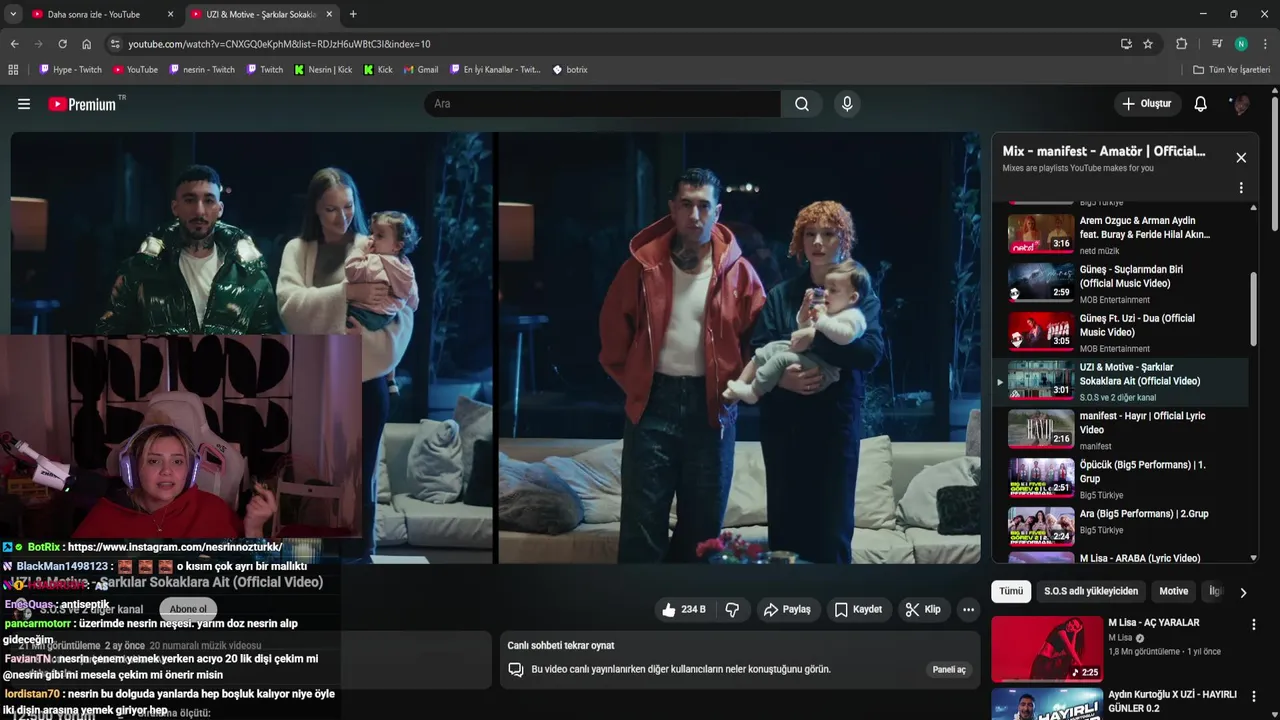Click the browser address bar URL
Viewport: 1280px width, 720px height.
click(279, 44)
